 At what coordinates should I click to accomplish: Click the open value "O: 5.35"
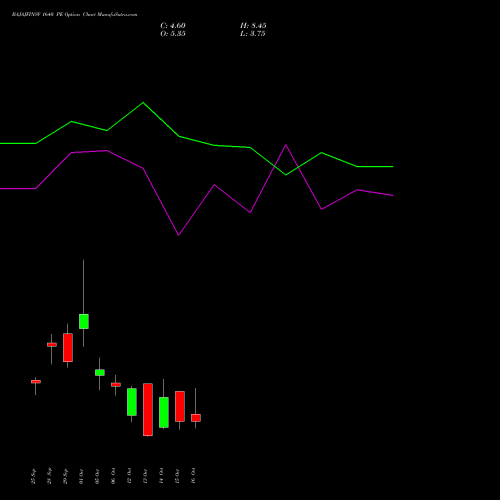173,34
